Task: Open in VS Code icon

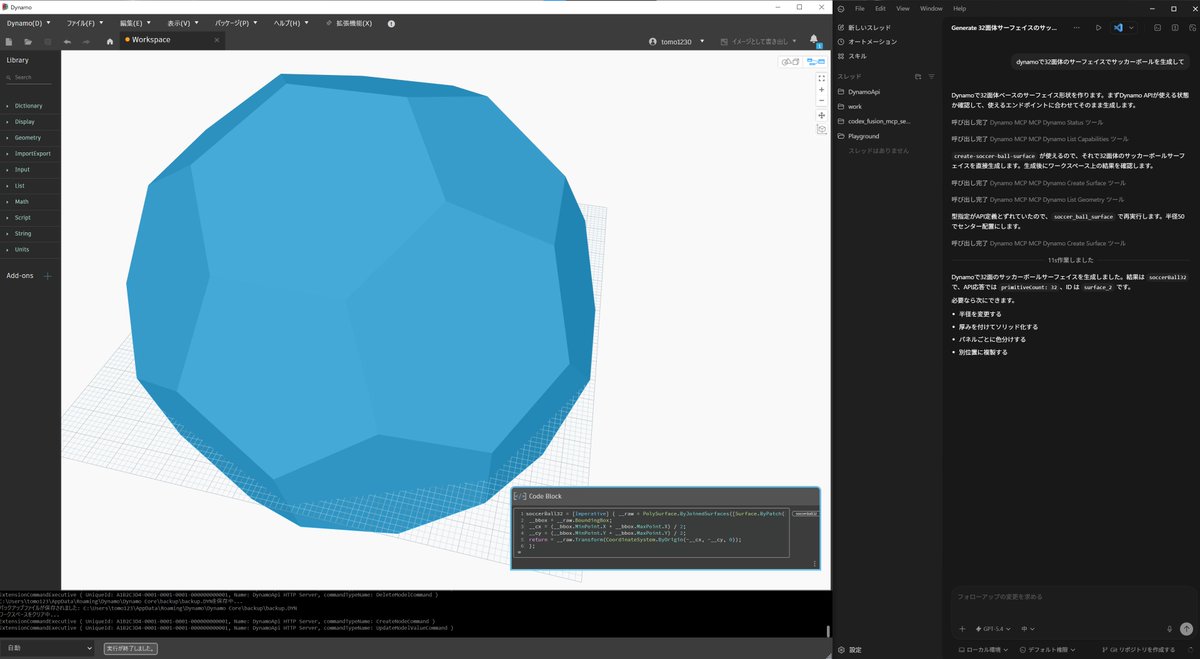Action: pos(1118,28)
